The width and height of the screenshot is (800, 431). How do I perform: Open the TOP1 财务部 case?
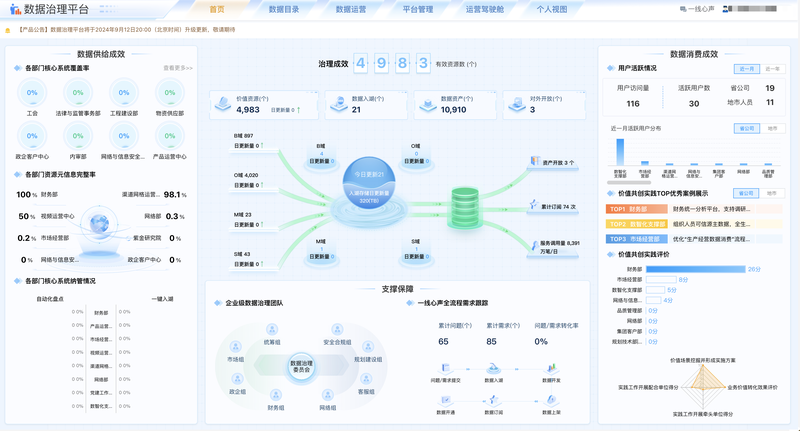[693, 209]
